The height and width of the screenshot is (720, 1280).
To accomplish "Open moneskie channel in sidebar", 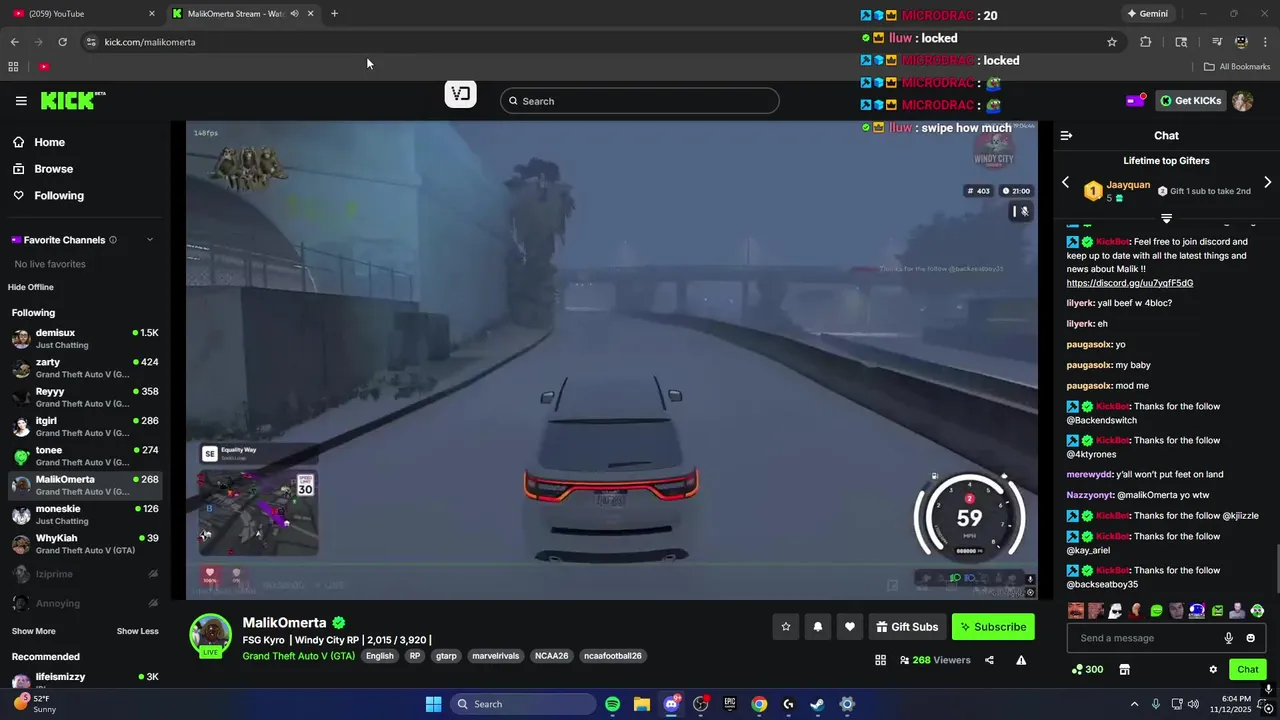I will (85, 515).
